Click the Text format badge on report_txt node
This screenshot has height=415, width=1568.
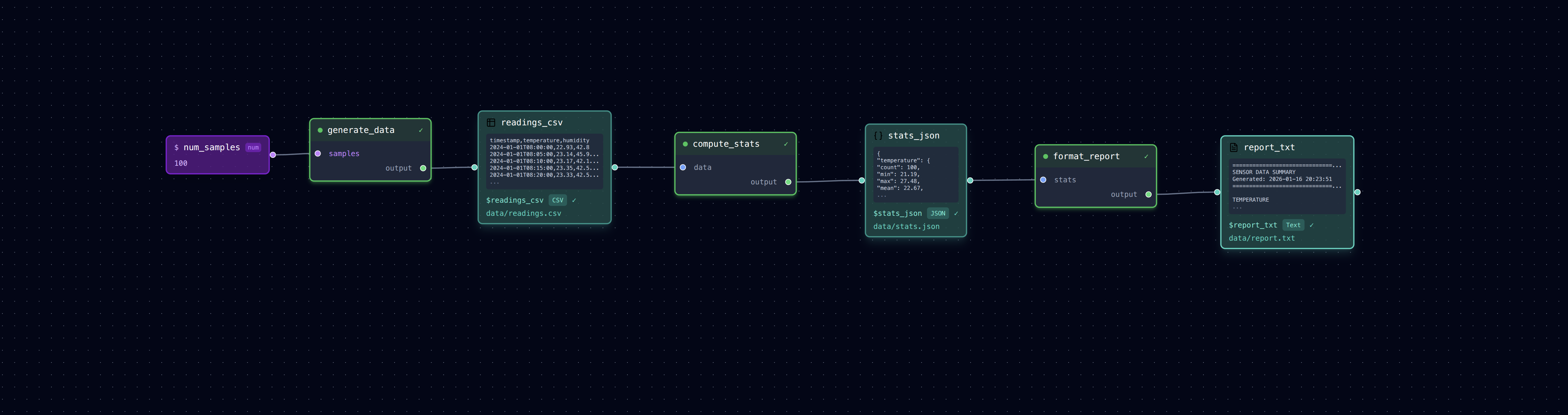pos(1293,224)
